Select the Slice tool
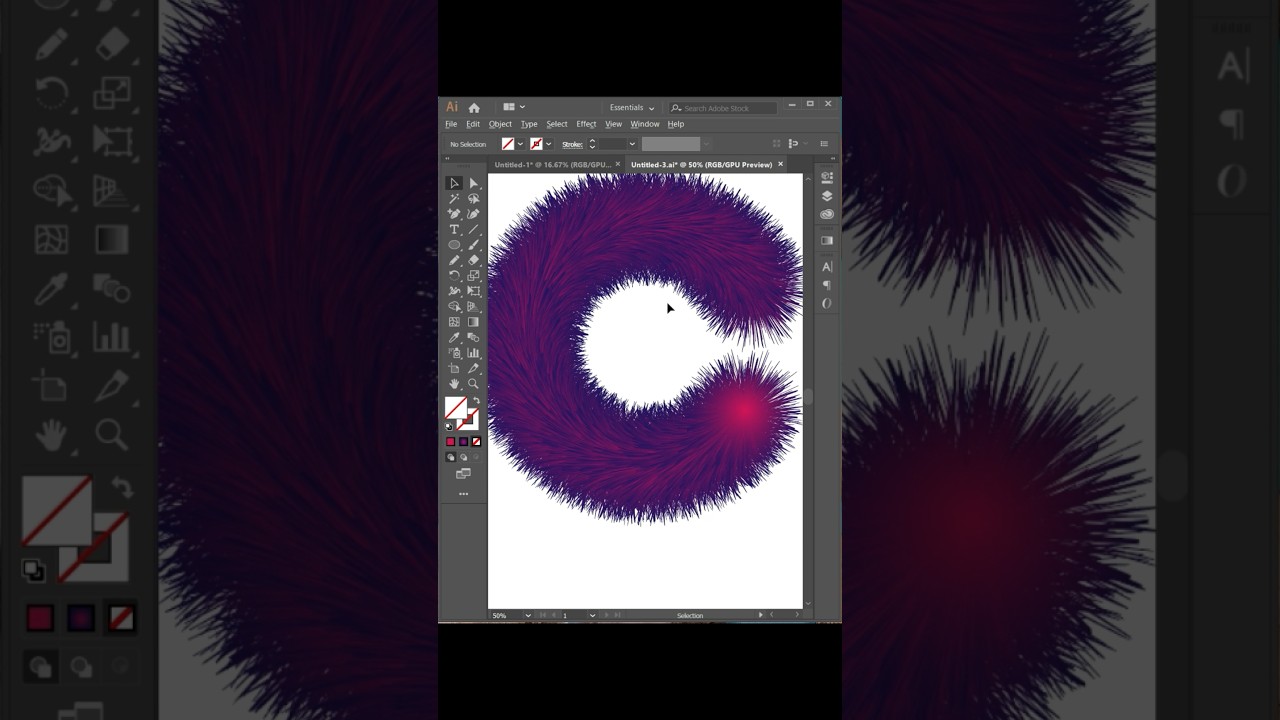The width and height of the screenshot is (1280, 720). 474,368
